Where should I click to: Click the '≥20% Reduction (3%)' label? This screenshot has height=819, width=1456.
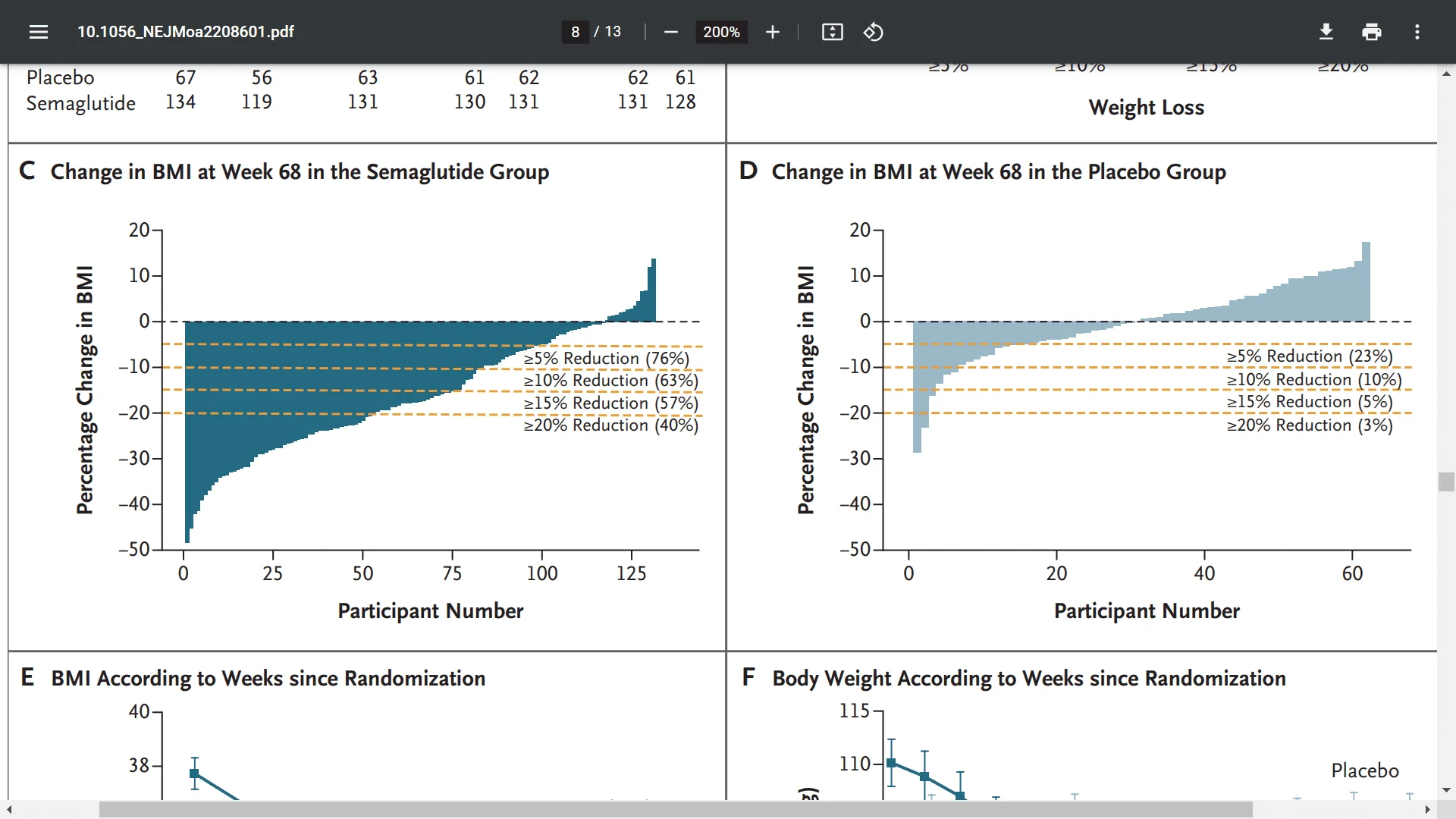(x=1310, y=425)
